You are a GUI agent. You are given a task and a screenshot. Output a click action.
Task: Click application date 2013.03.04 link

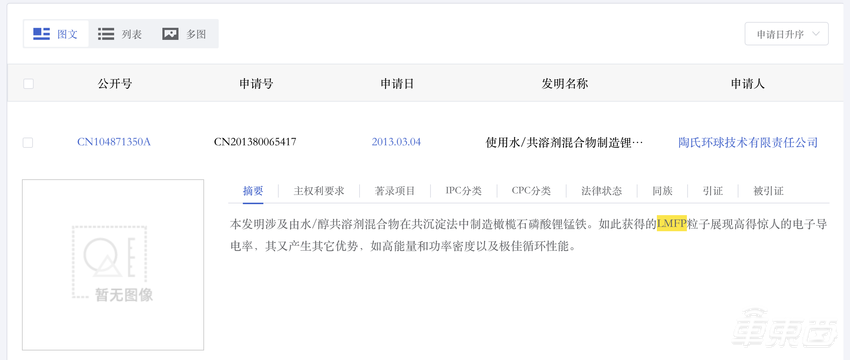point(396,142)
